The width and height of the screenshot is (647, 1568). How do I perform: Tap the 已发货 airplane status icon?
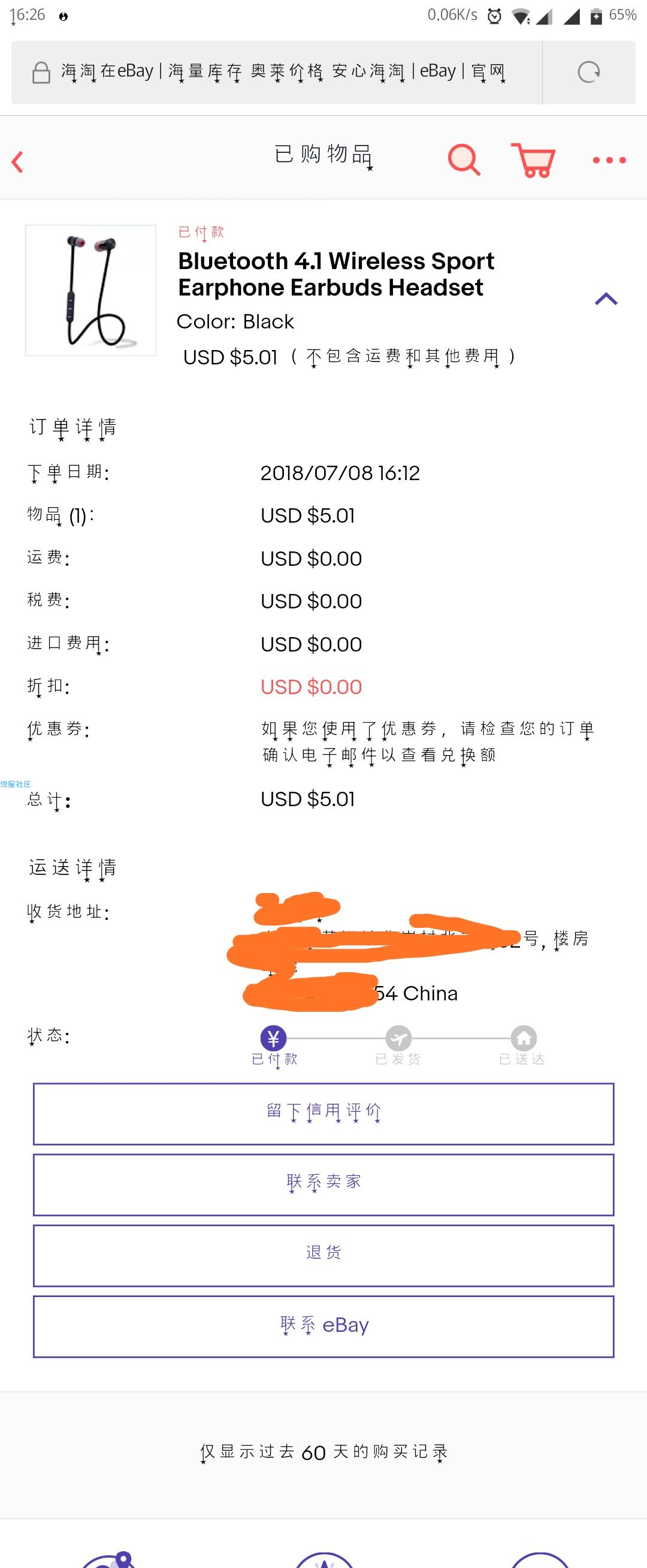pyautogui.click(x=398, y=1038)
